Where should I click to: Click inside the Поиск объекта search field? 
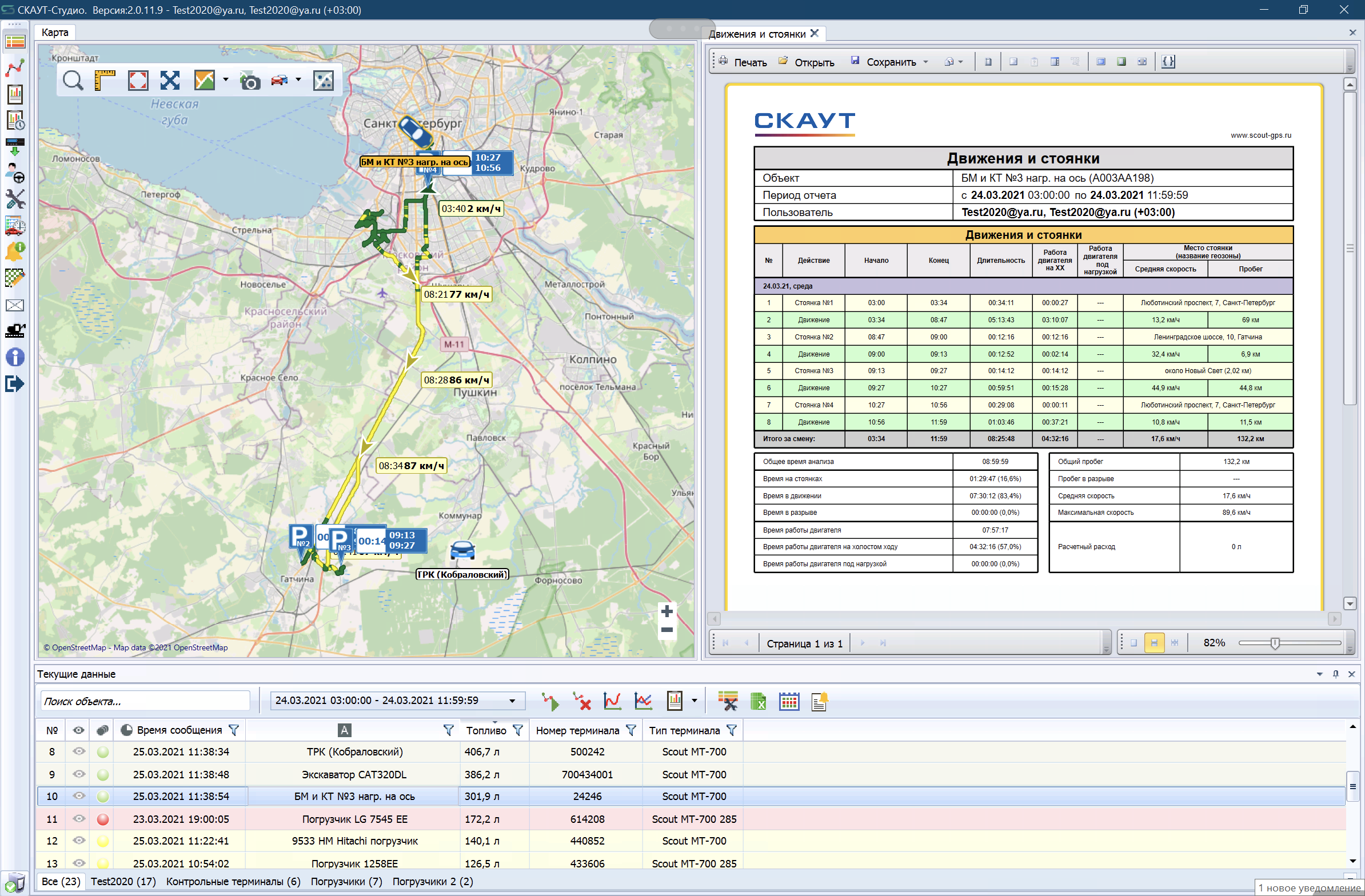(146, 701)
